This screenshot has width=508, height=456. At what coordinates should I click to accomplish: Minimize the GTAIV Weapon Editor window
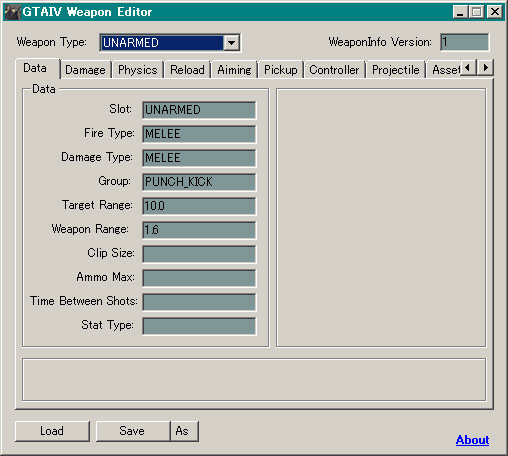click(x=460, y=12)
